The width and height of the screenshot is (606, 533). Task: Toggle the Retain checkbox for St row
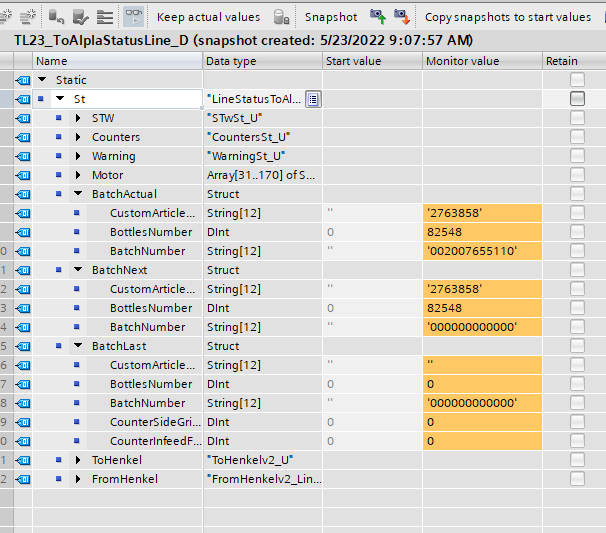(x=577, y=99)
